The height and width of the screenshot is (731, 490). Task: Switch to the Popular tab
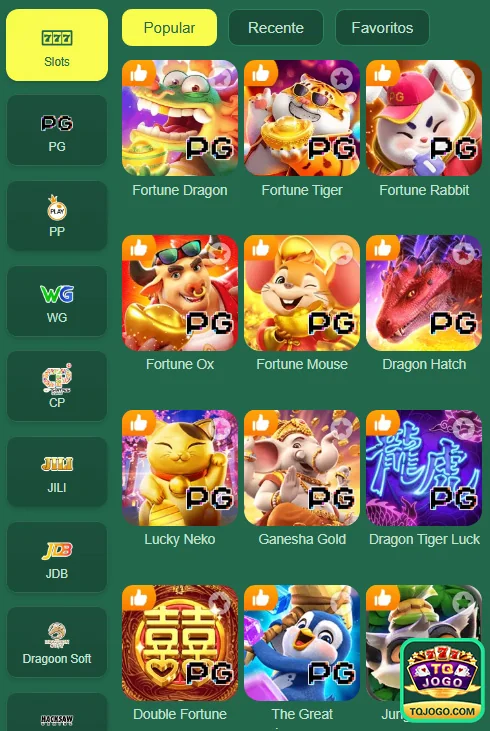tap(169, 28)
